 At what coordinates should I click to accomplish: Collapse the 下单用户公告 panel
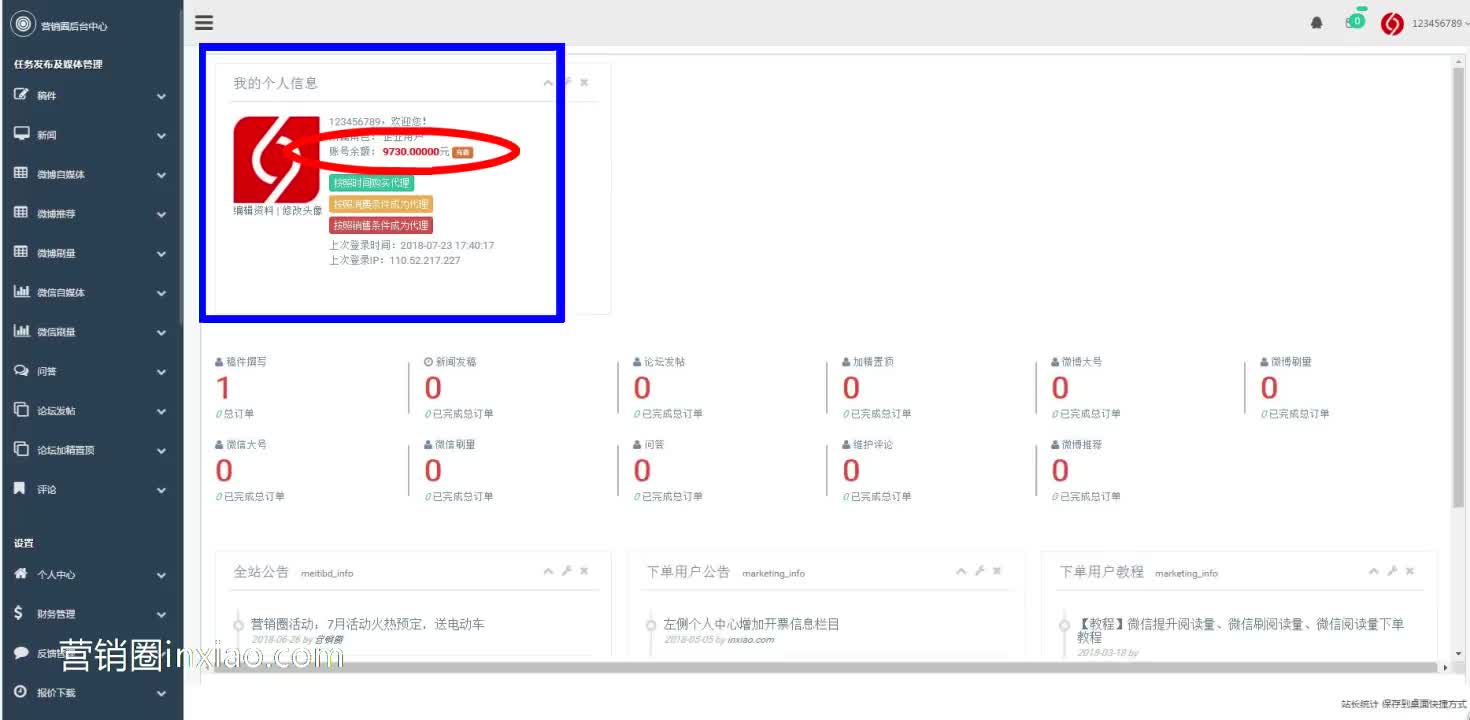[961, 571]
